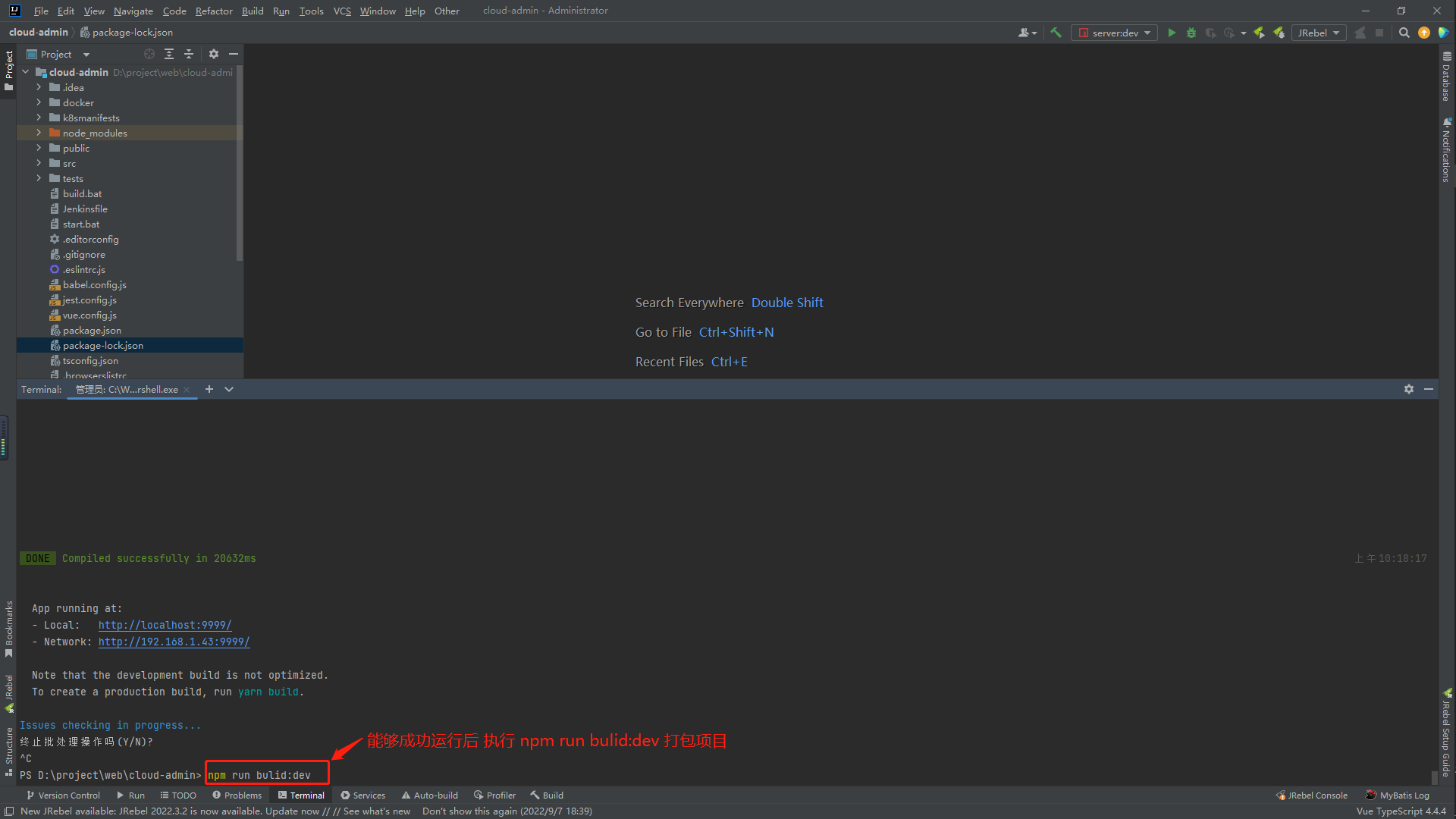This screenshot has height=819, width=1456.
Task: Expand the src folder in project tree
Action: click(x=39, y=163)
